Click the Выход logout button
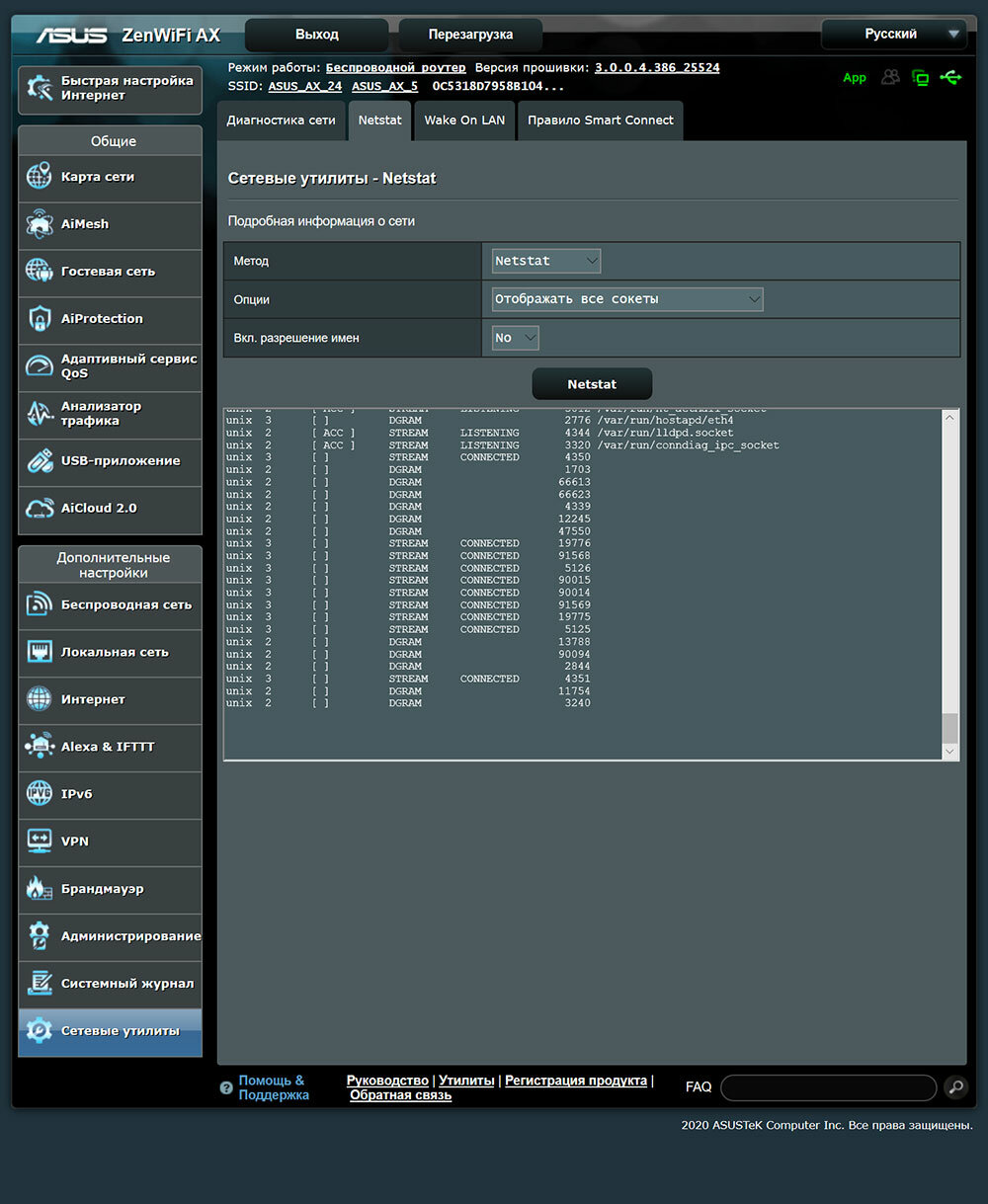The width and height of the screenshot is (988, 1204). 317,35
